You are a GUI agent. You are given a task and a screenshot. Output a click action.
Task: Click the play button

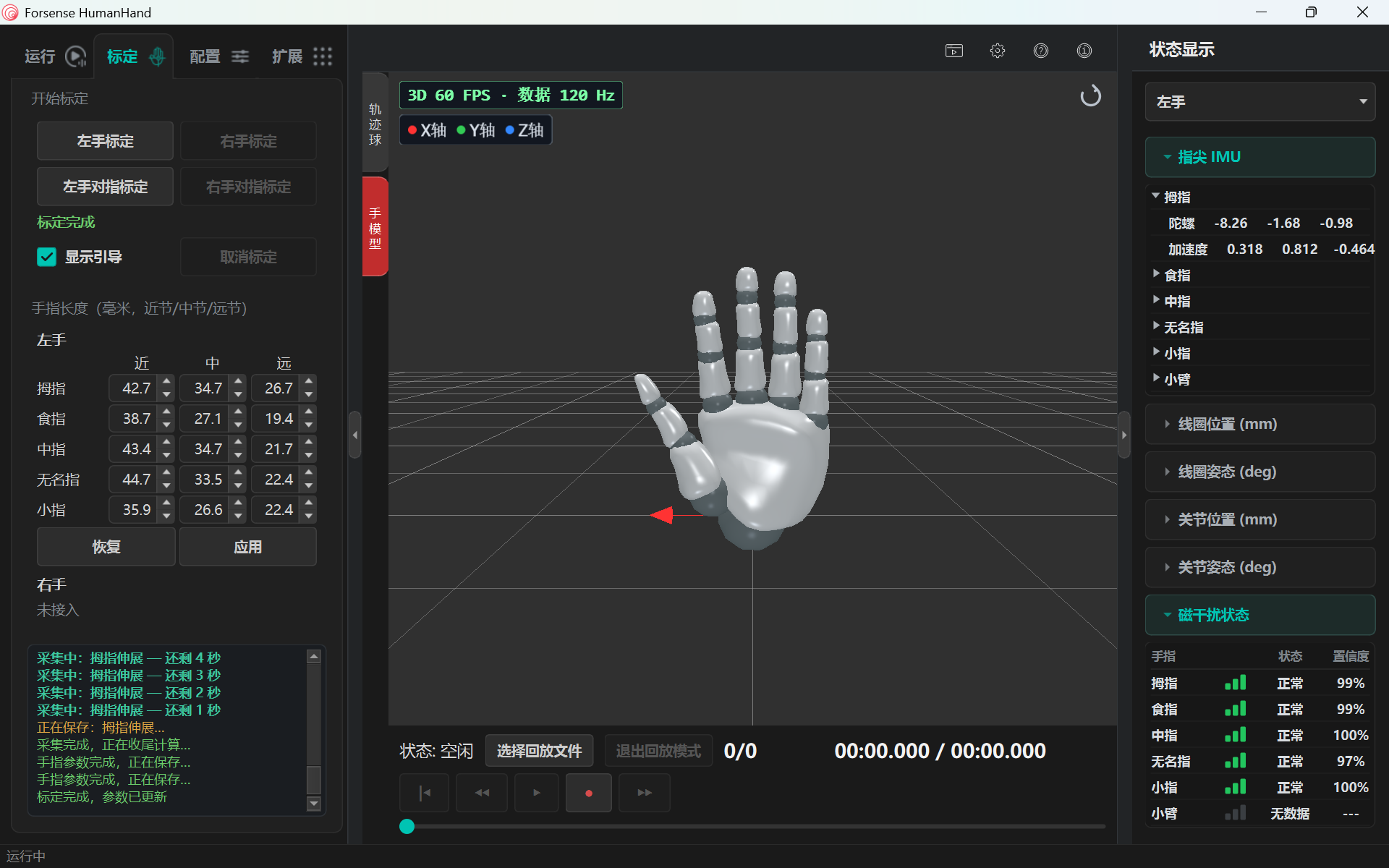536,793
